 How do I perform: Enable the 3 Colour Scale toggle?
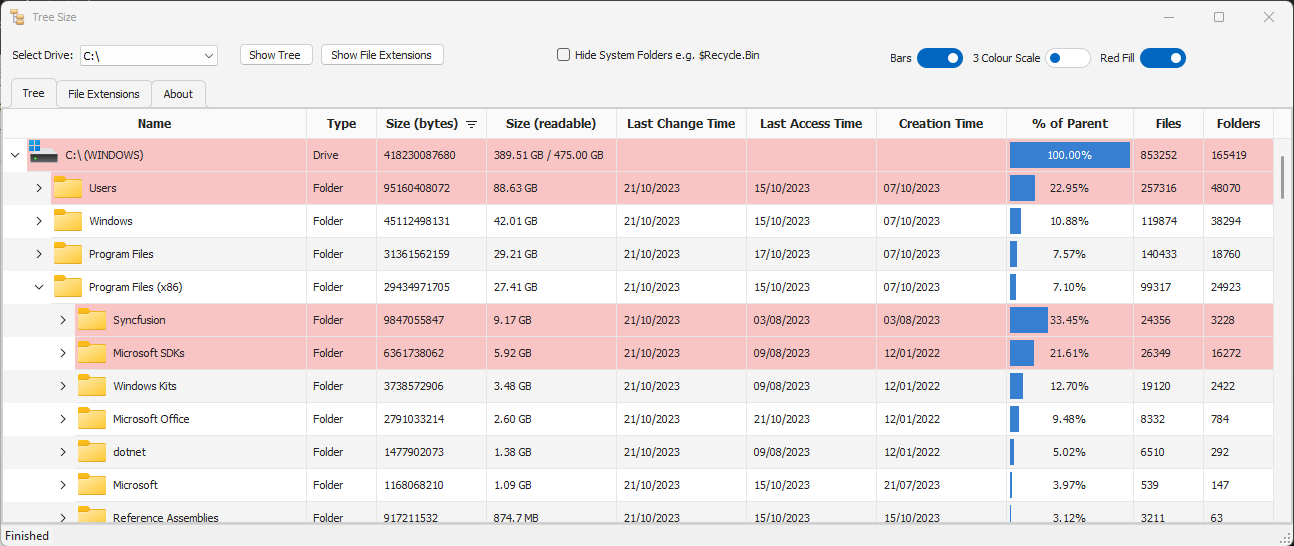point(1067,58)
